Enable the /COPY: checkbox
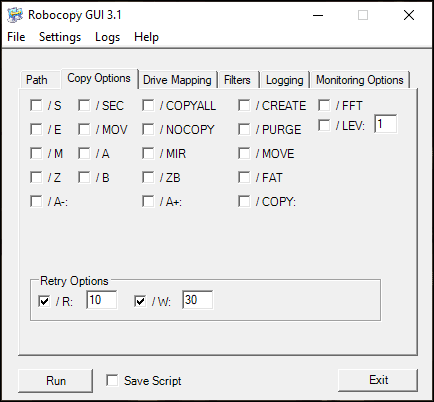Image resolution: width=434 pixels, height=402 pixels. (x=244, y=202)
